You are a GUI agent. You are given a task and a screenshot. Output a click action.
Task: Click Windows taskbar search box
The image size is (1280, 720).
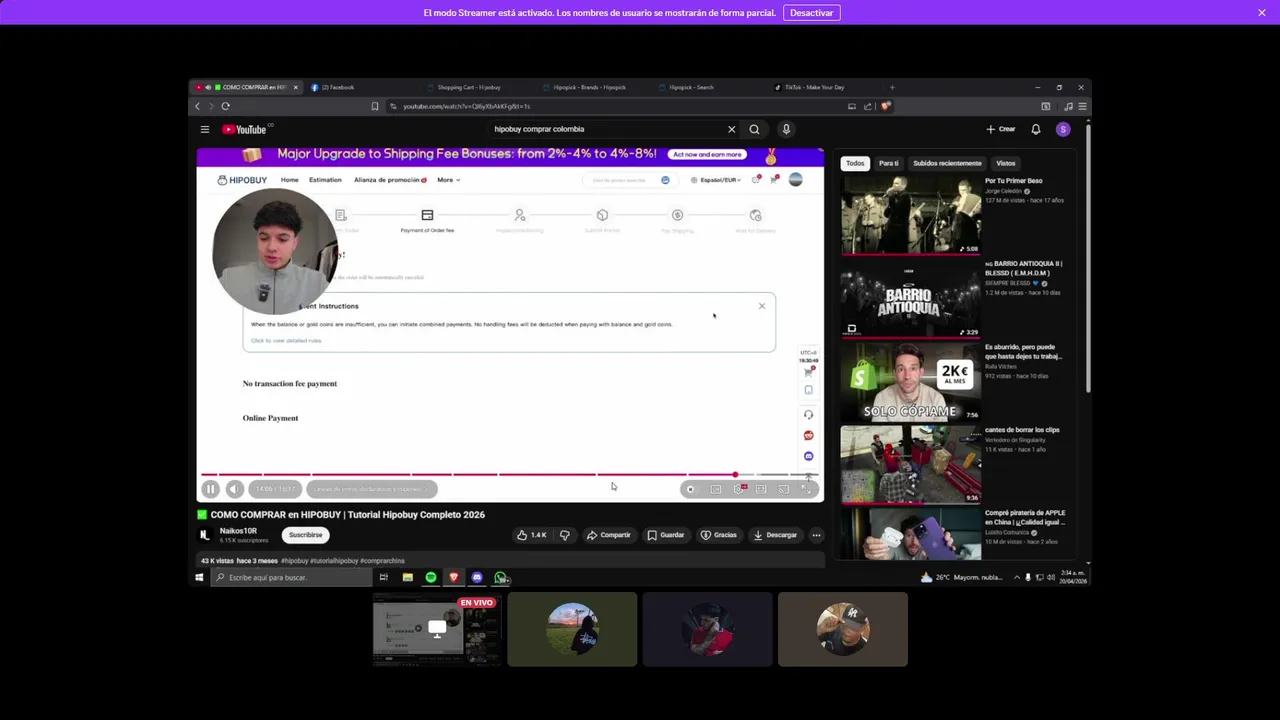290,577
